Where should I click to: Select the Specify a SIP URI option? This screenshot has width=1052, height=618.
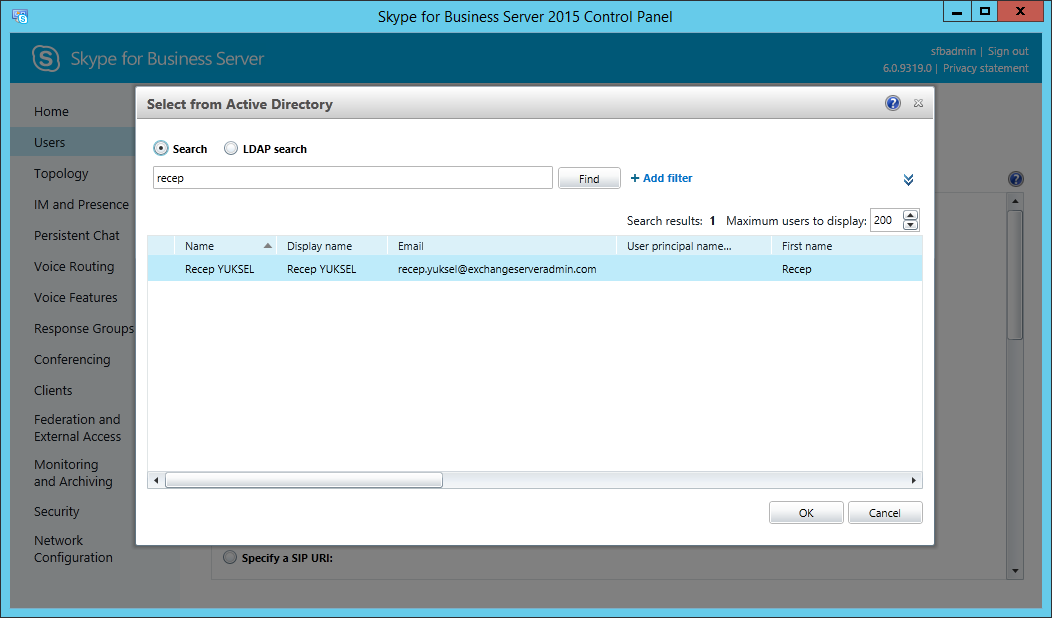point(230,557)
